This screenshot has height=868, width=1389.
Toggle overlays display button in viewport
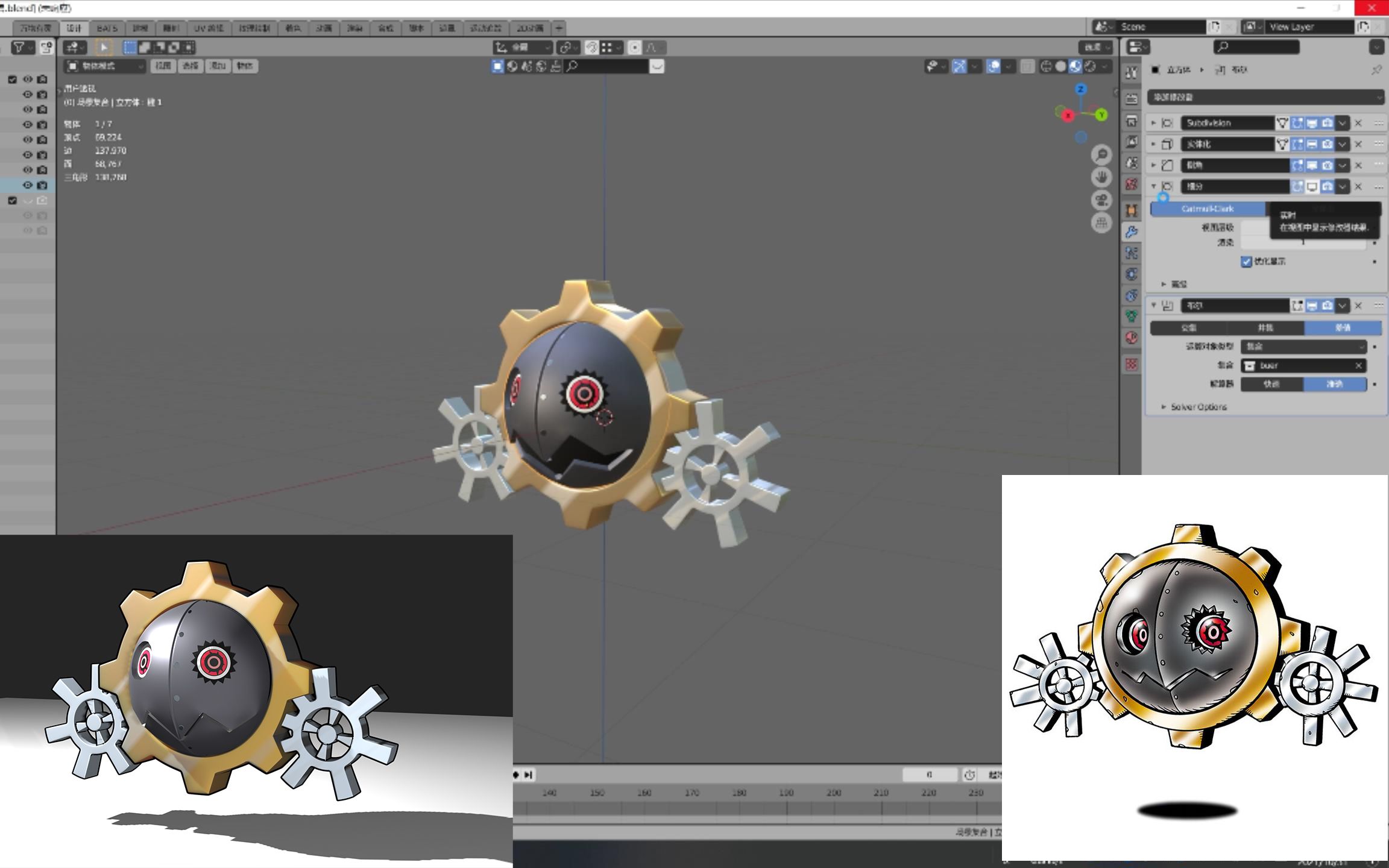click(x=994, y=66)
